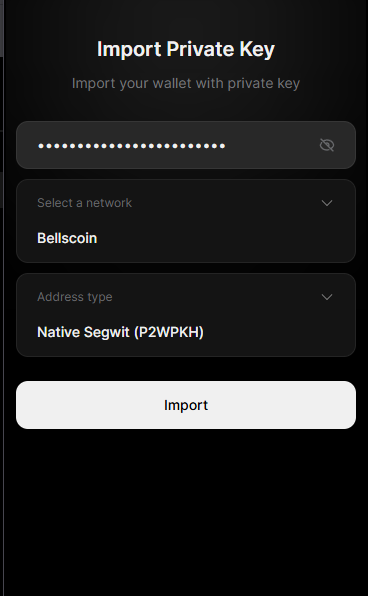Click the Address type label
This screenshot has width=368, height=596.
coord(75,297)
